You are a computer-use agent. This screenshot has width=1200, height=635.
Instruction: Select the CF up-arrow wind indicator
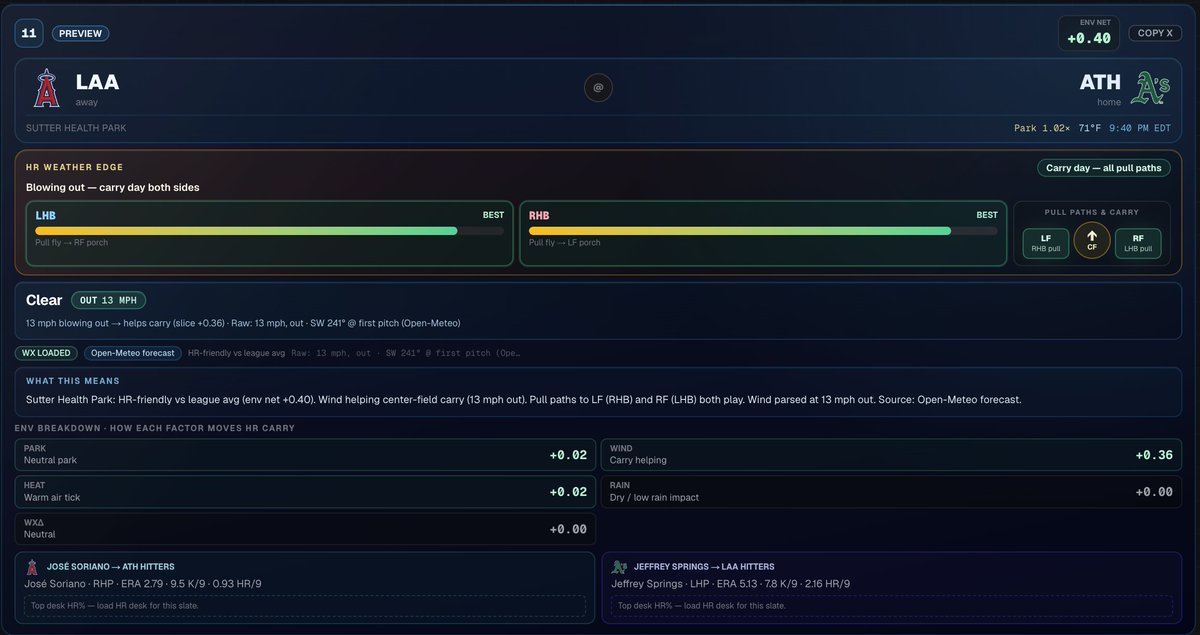coord(1092,241)
